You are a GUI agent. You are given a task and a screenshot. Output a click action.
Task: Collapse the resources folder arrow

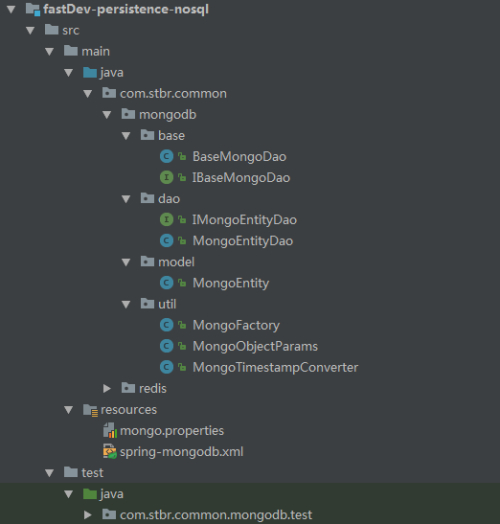[x=69, y=410]
